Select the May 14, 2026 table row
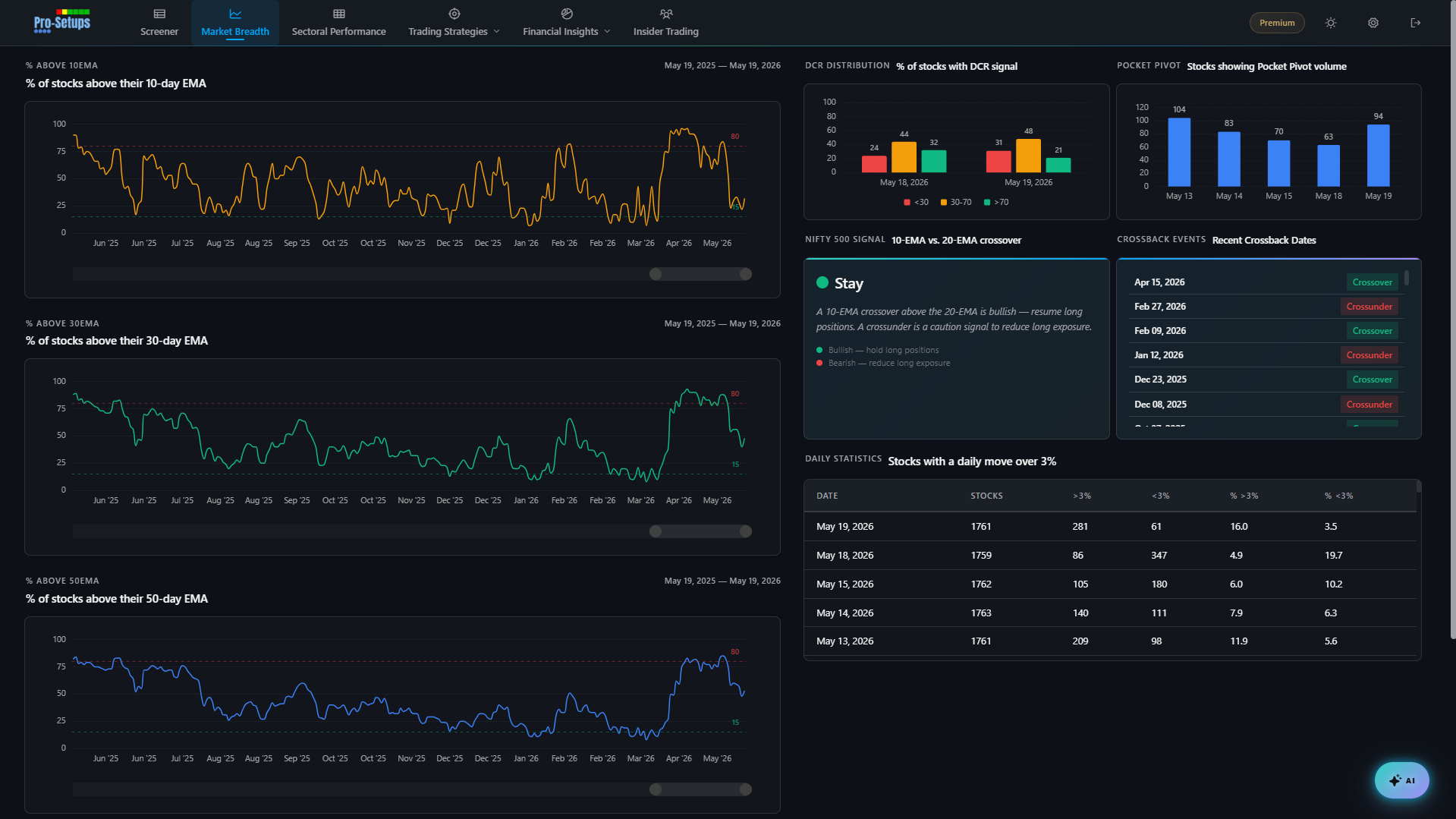This screenshot has width=1456, height=819. coord(1110,613)
